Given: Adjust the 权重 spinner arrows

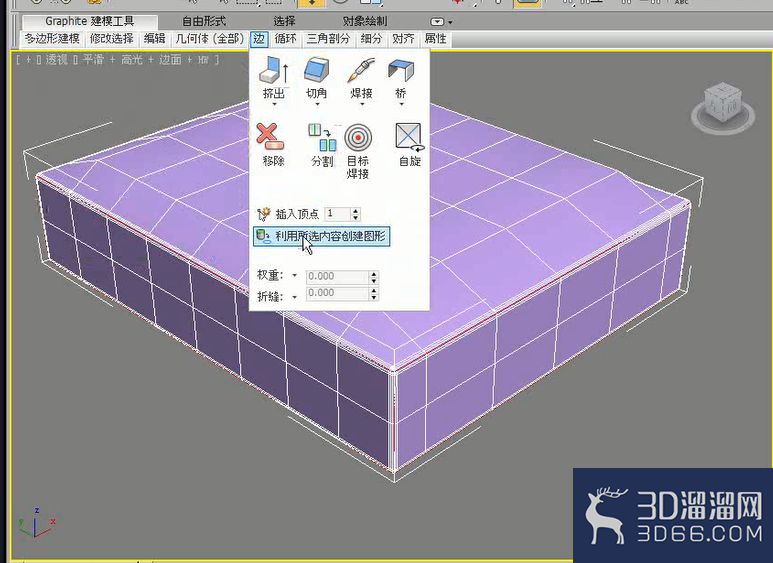Looking at the screenshot, I should click(x=374, y=277).
